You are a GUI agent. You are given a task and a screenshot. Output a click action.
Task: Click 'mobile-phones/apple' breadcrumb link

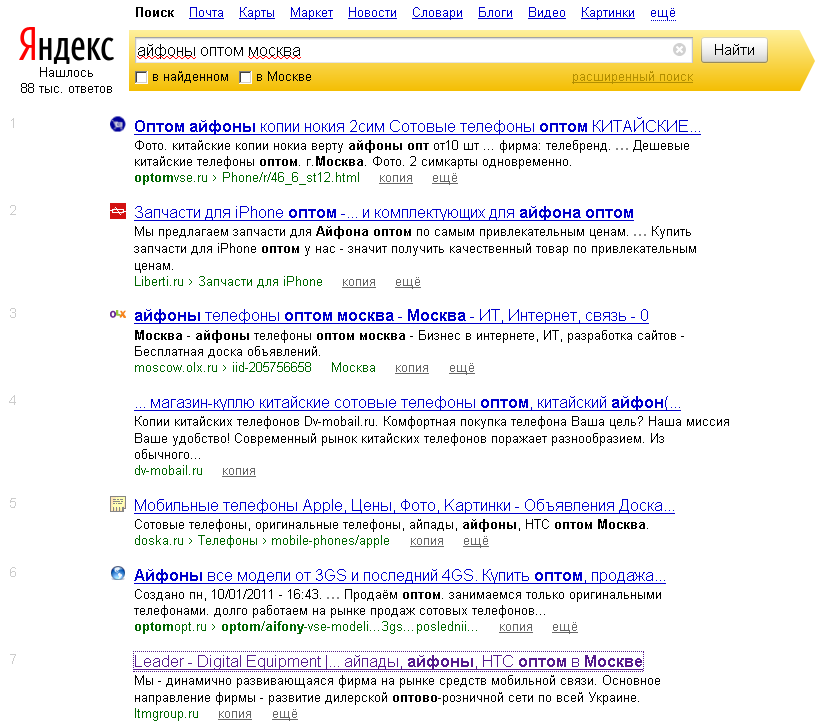(x=330, y=541)
